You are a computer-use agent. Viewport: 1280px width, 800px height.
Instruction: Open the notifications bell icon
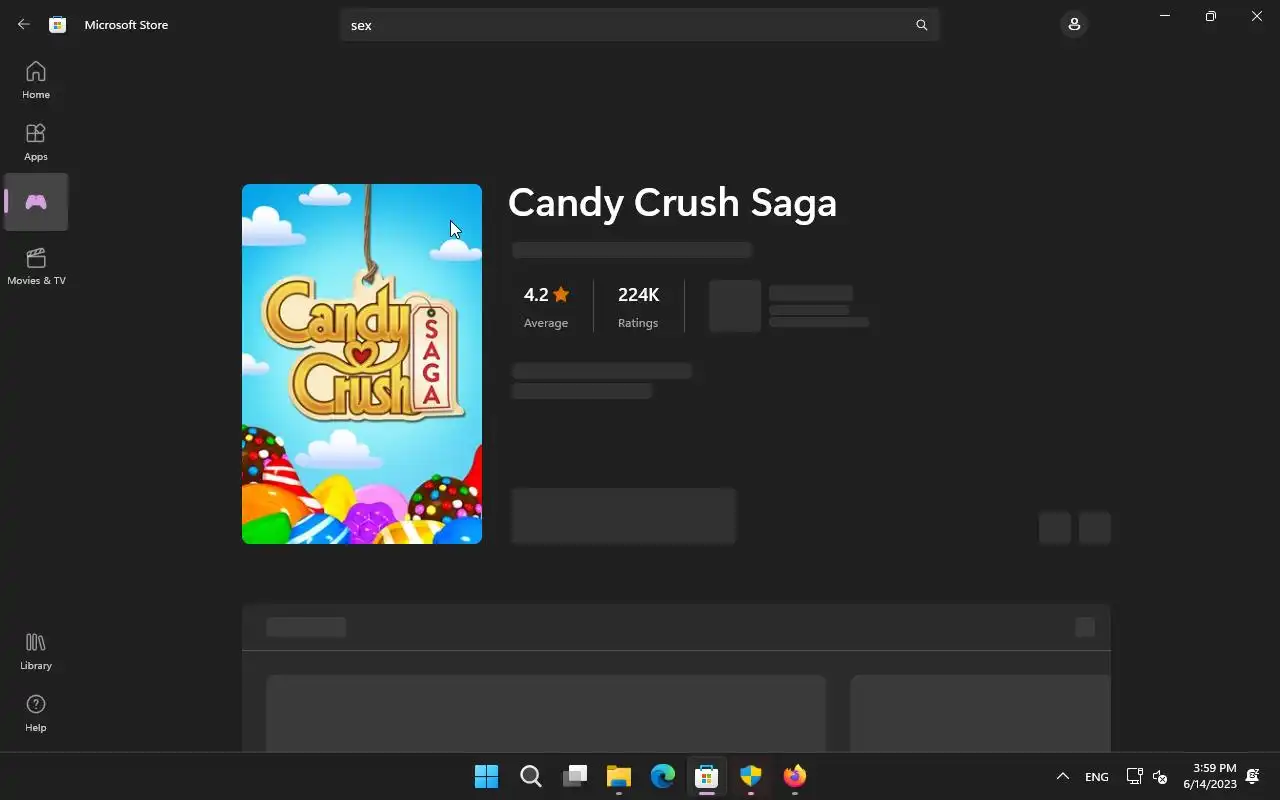1252,776
